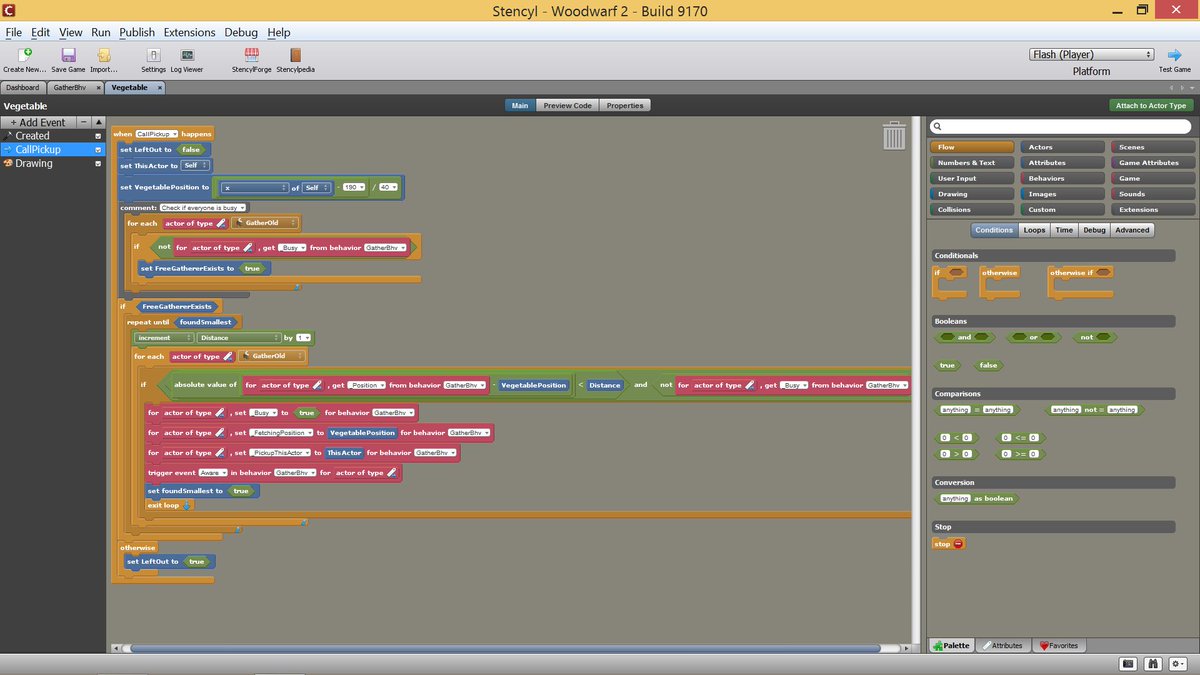The image size is (1200, 675).
Task: Open the 40 value dropdown
Action: coord(388,187)
